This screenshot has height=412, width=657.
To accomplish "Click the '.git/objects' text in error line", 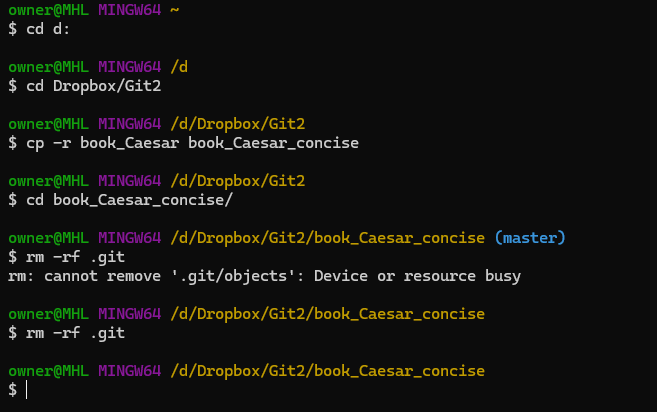I will click(x=238, y=276).
